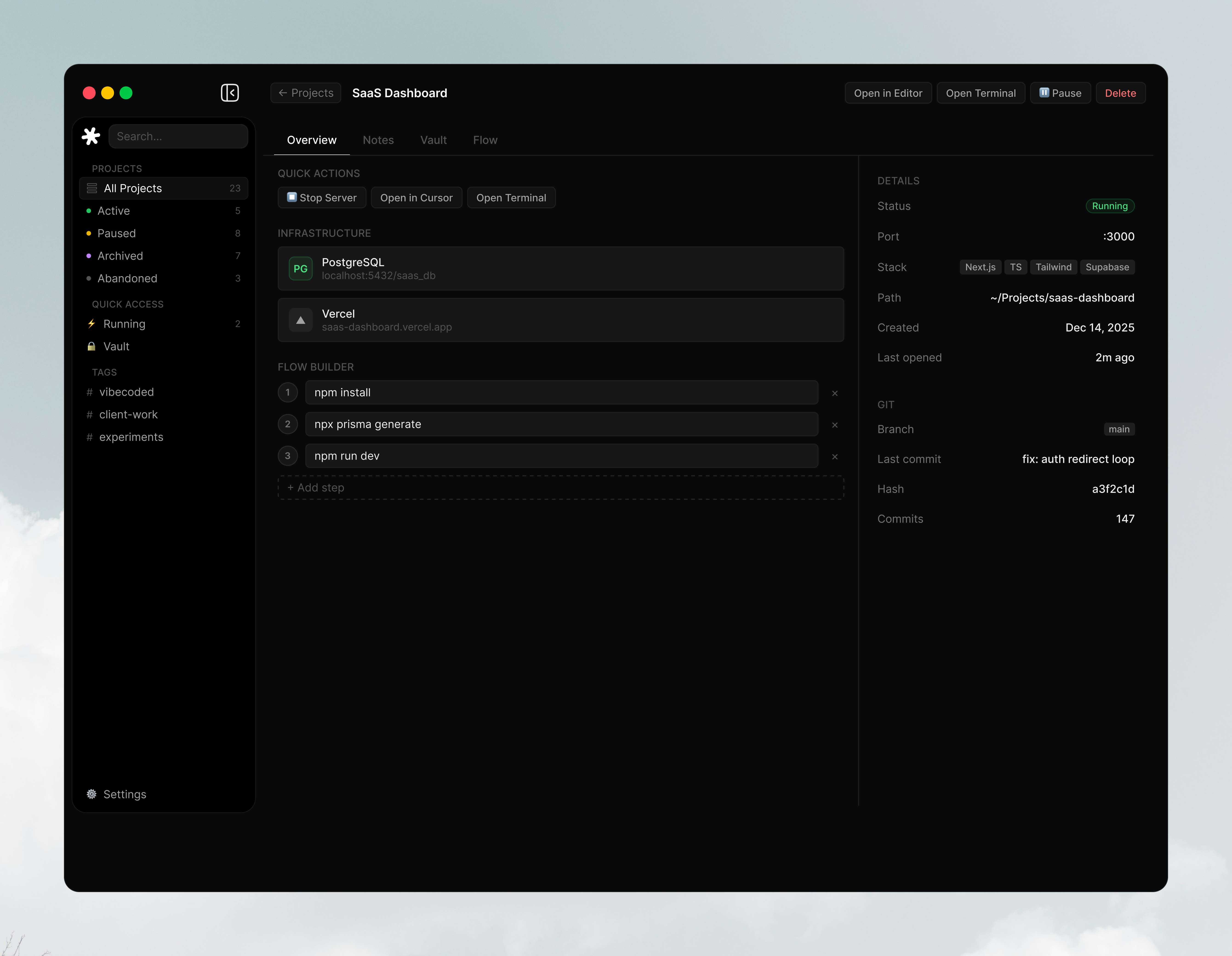Click the yellow Paused status dot
Viewport: 1232px width, 956px height.
88,233
